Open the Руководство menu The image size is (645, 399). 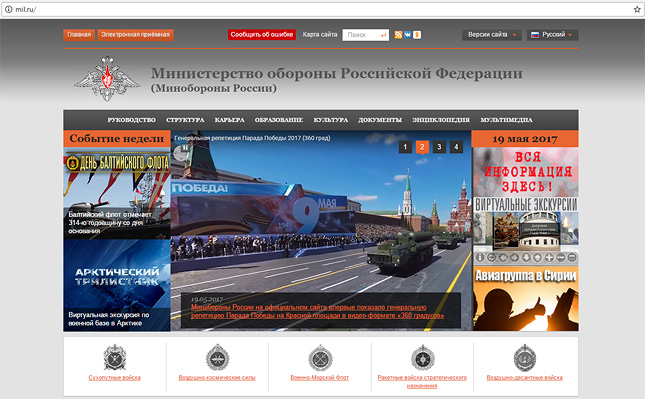point(132,120)
